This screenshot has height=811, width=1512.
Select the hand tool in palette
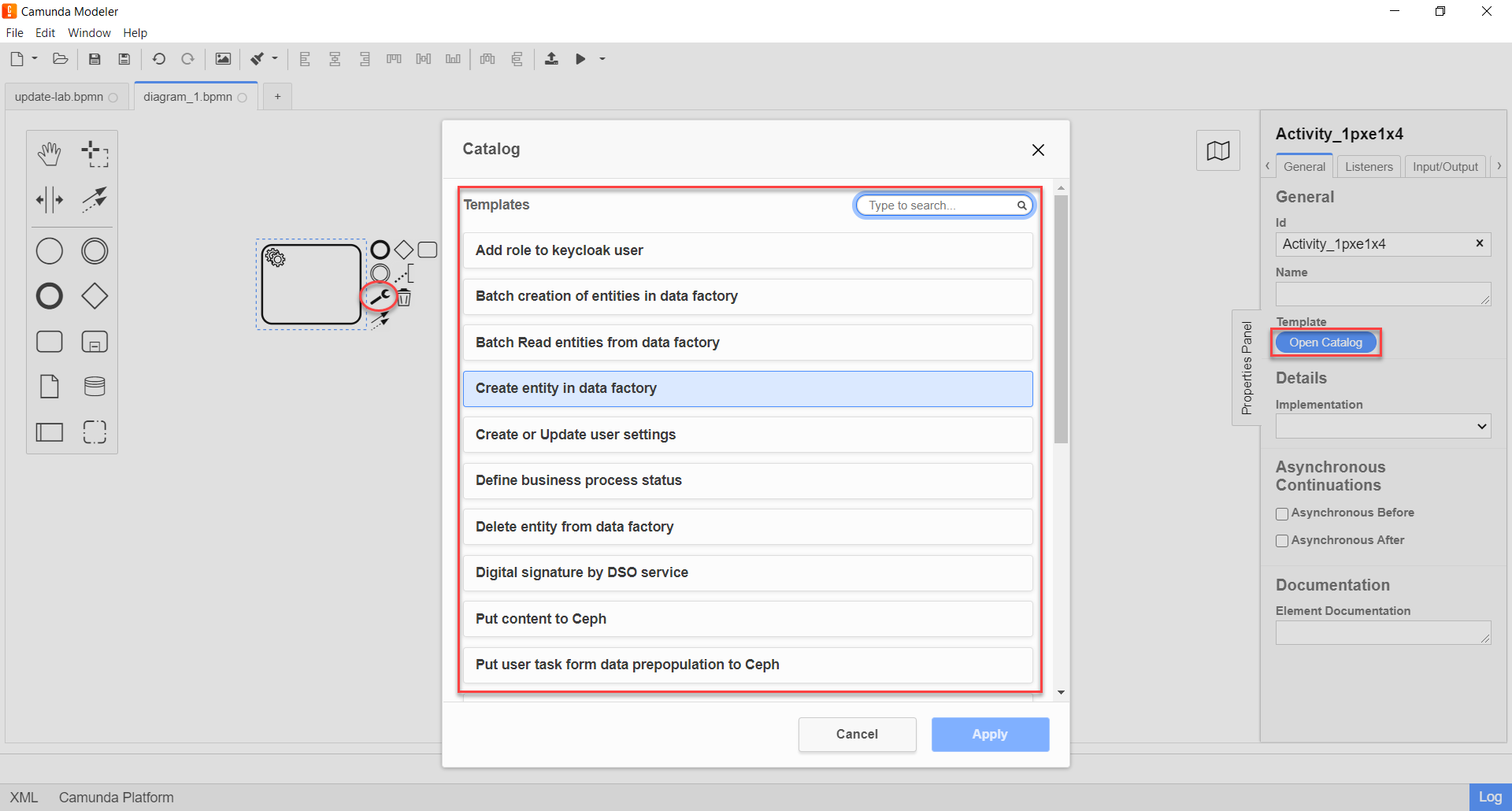click(50, 154)
